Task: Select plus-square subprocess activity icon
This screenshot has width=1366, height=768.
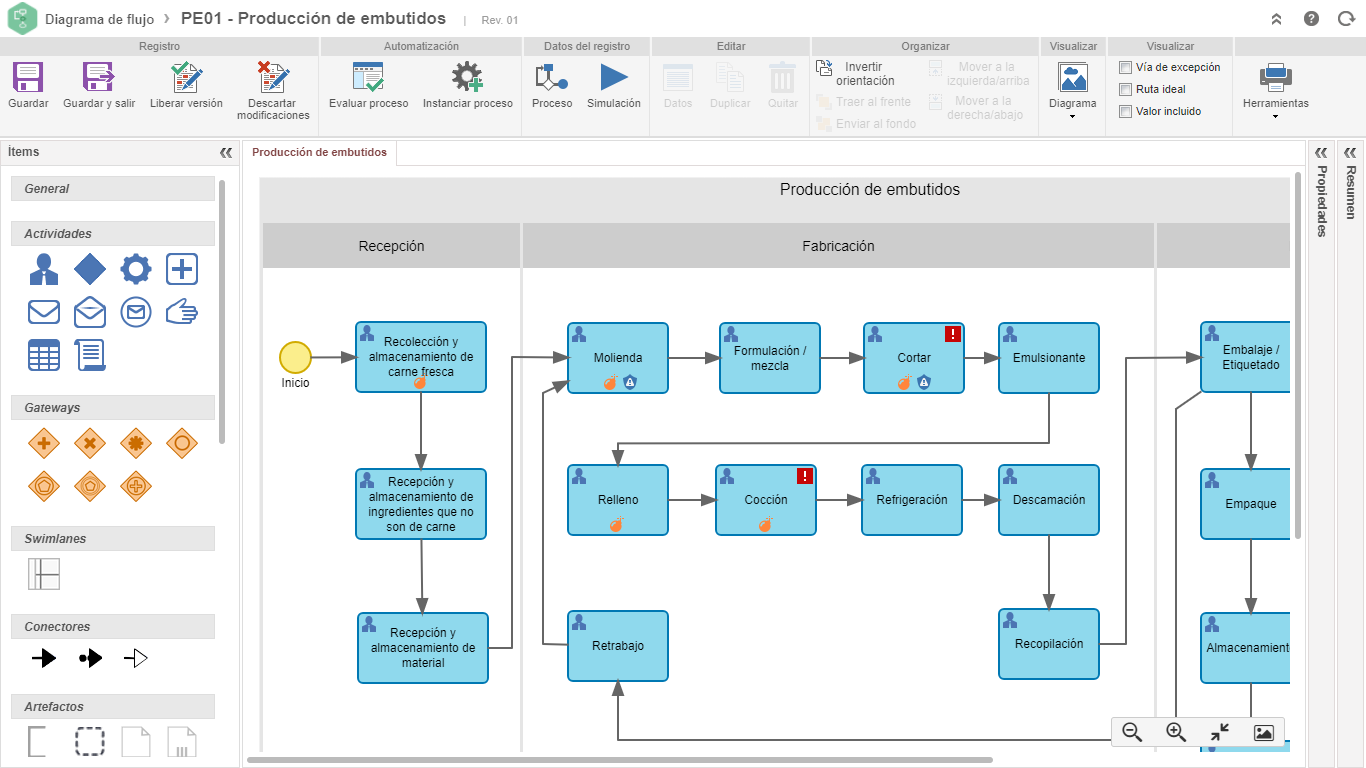Action: tap(182, 269)
